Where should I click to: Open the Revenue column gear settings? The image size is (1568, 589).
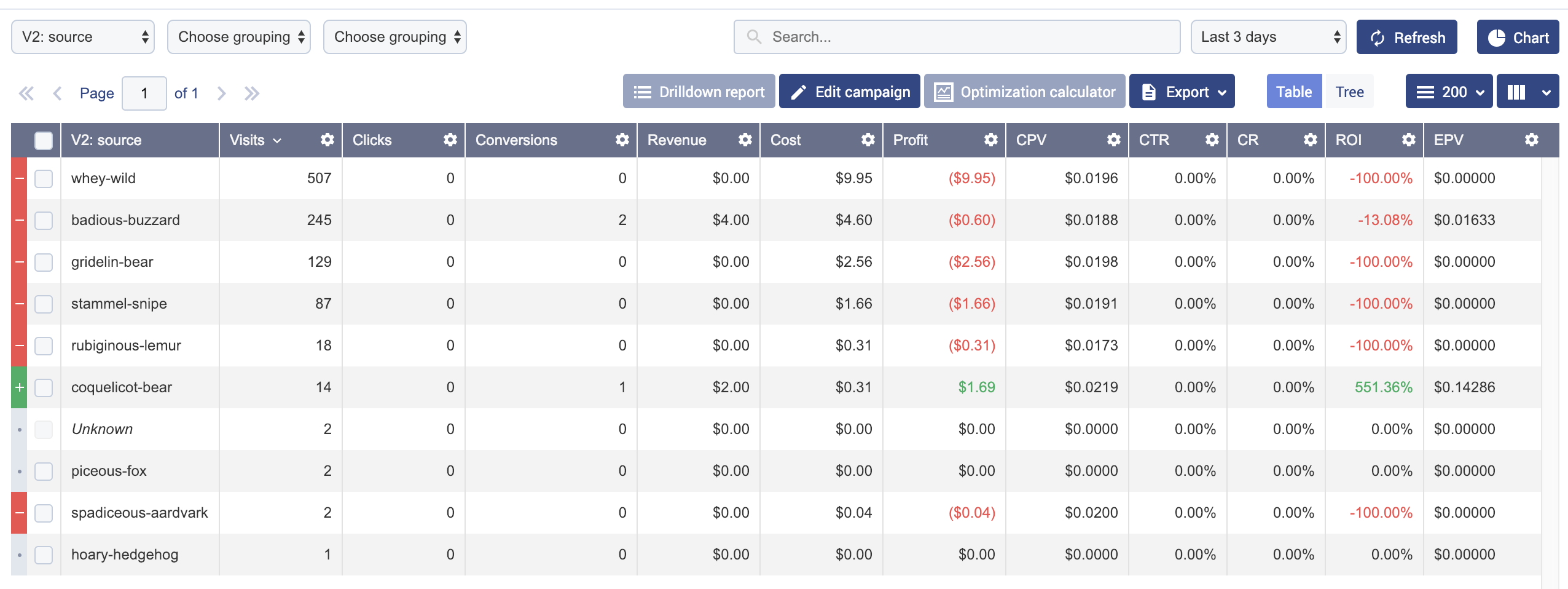click(x=745, y=140)
